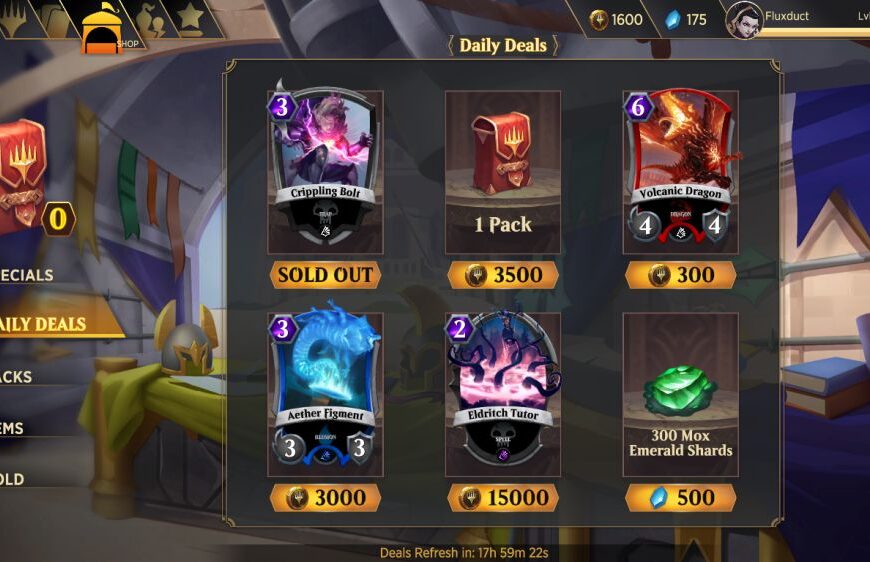Buy Volcanic Dragon for 300 gold
Screen dimensions: 870x562
(x=681, y=275)
